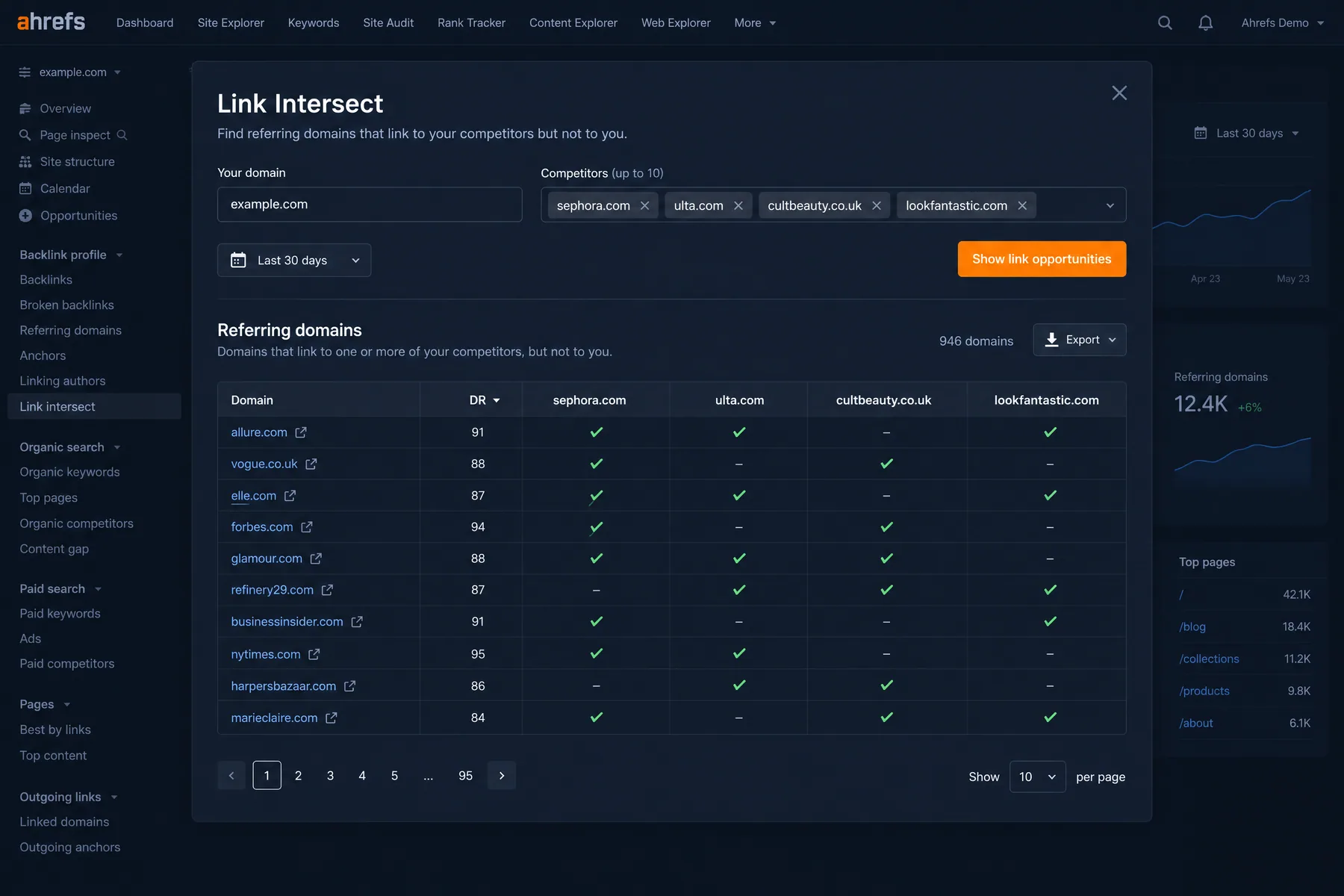
Task: Sort by the DR column header
Action: (484, 400)
